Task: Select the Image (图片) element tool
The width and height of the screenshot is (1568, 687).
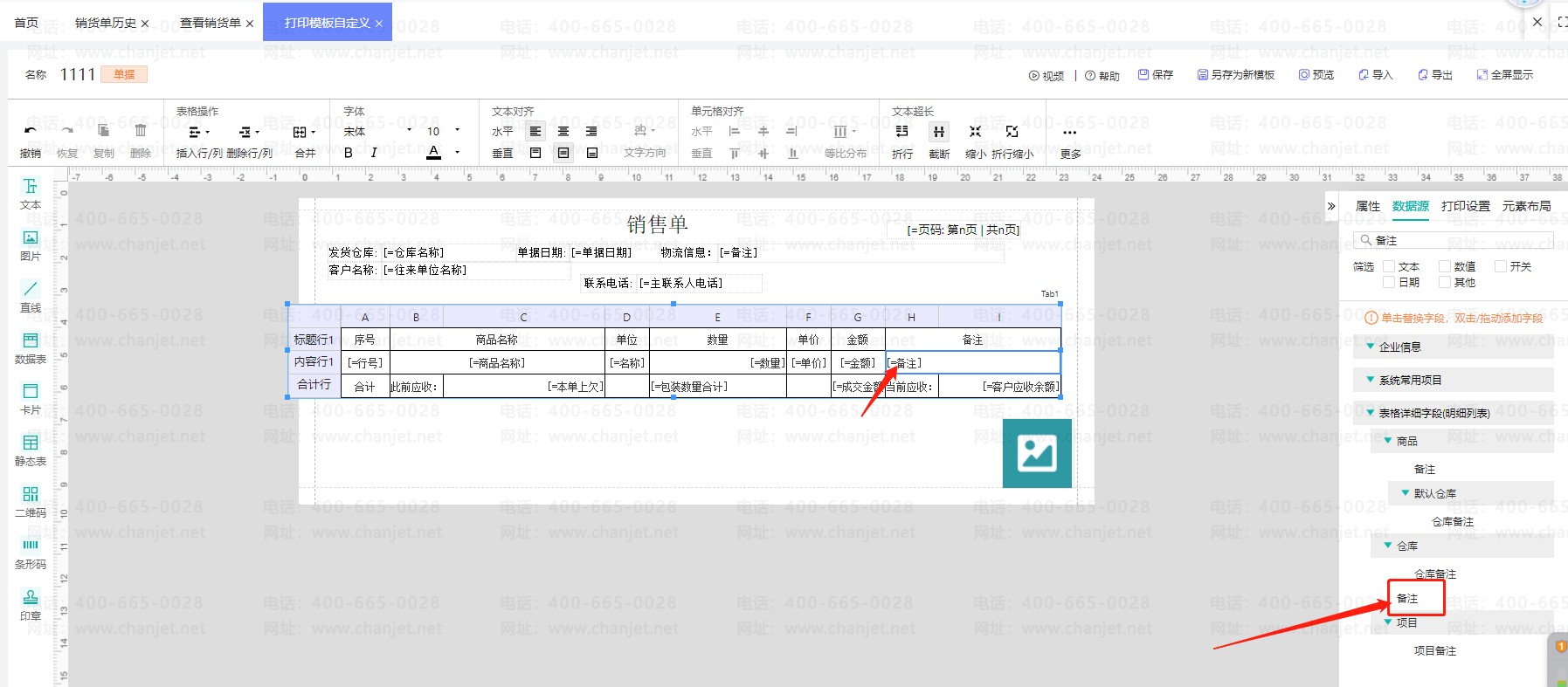Action: point(31,245)
